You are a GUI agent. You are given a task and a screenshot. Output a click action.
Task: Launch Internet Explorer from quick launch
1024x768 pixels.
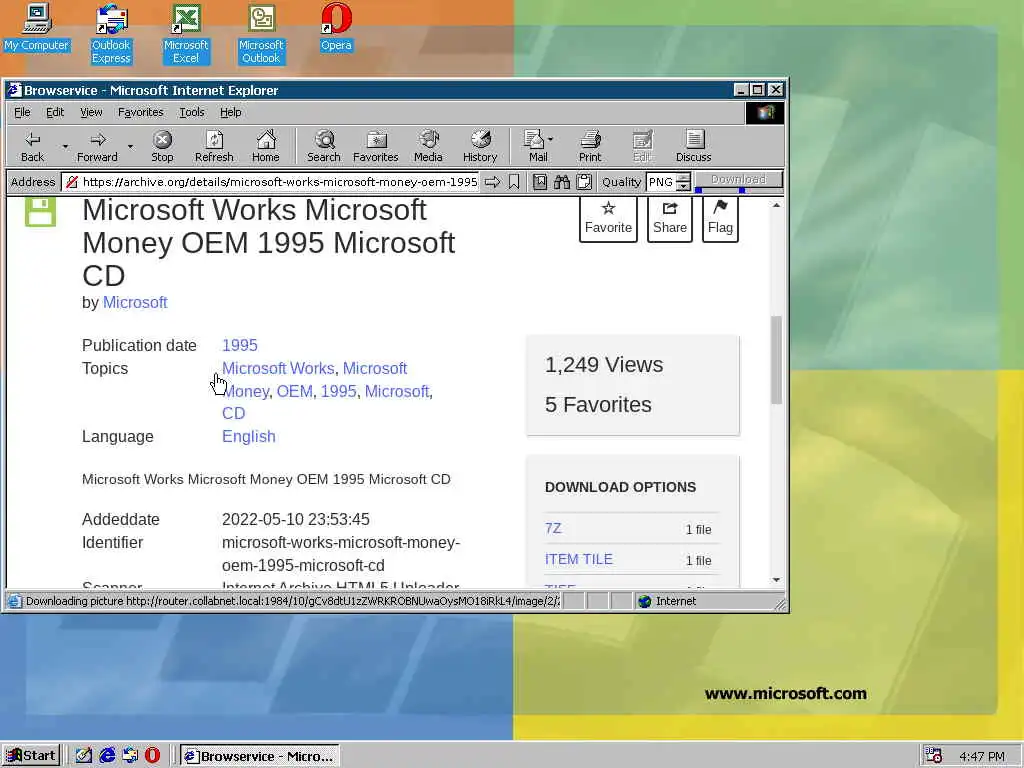pyautogui.click(x=107, y=756)
